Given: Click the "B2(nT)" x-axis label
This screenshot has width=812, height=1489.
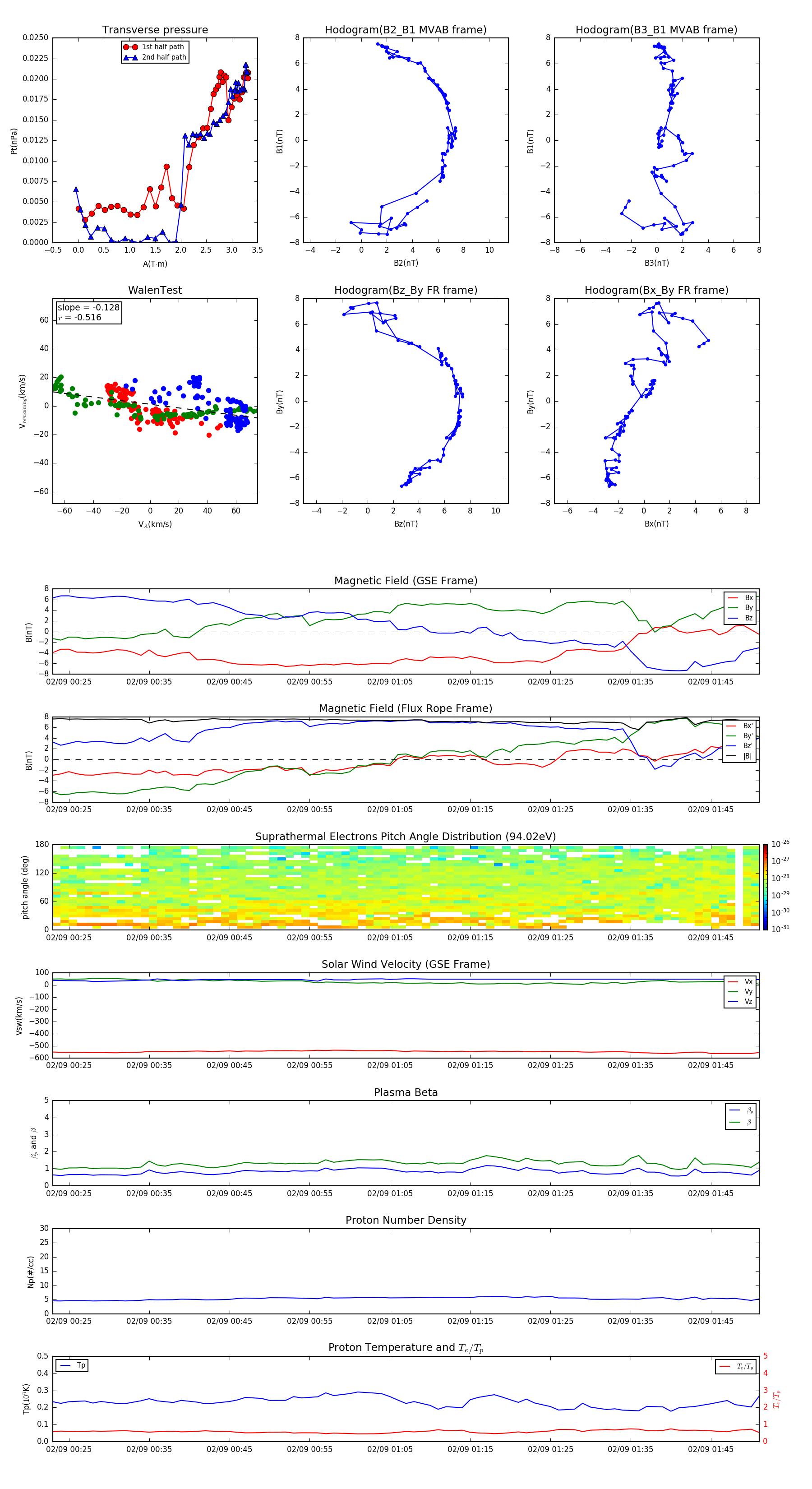Looking at the screenshot, I should point(406,263).
